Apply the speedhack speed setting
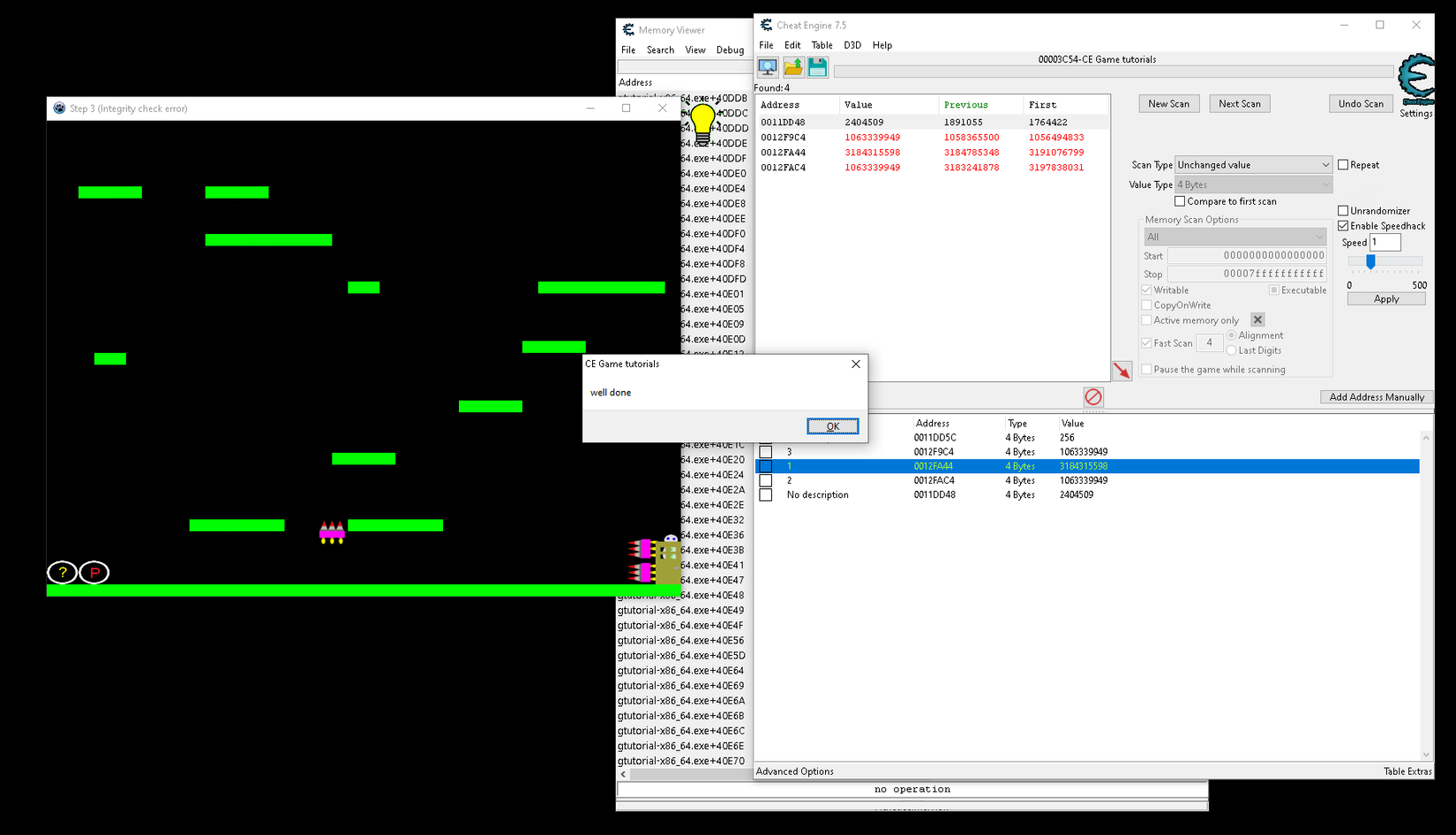 1386,299
